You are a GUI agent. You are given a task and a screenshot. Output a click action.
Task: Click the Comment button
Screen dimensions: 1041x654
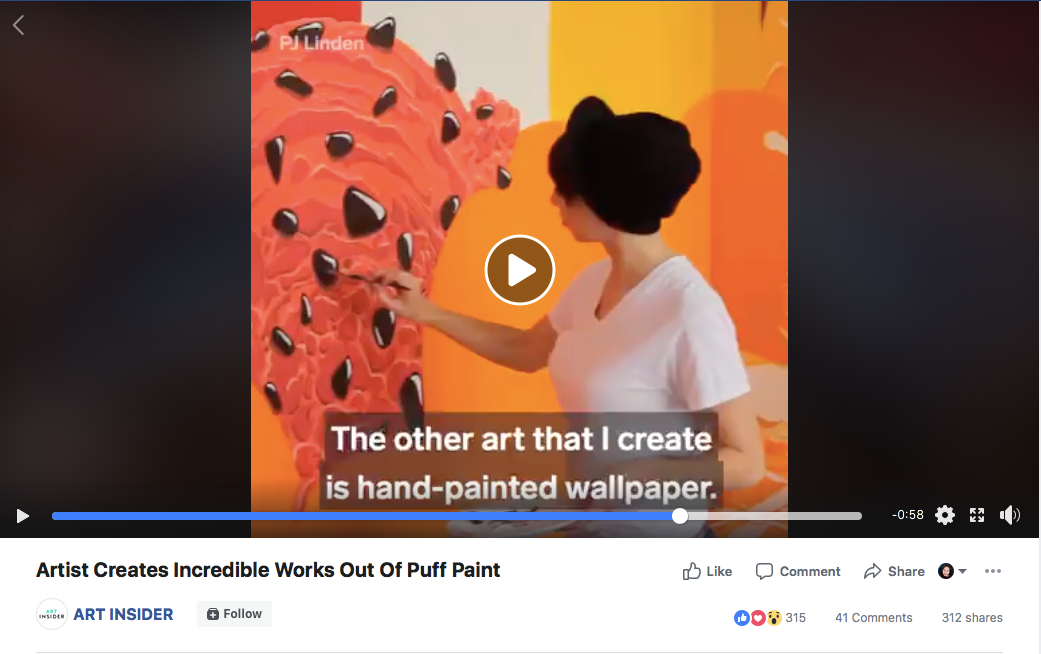(x=798, y=571)
